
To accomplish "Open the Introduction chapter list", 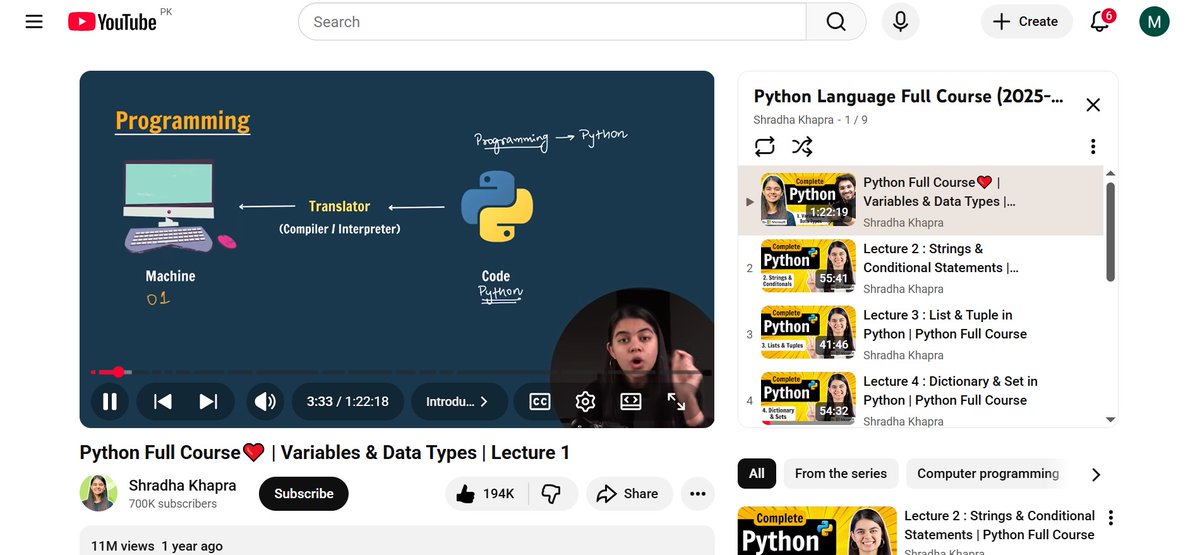I will tap(457, 401).
